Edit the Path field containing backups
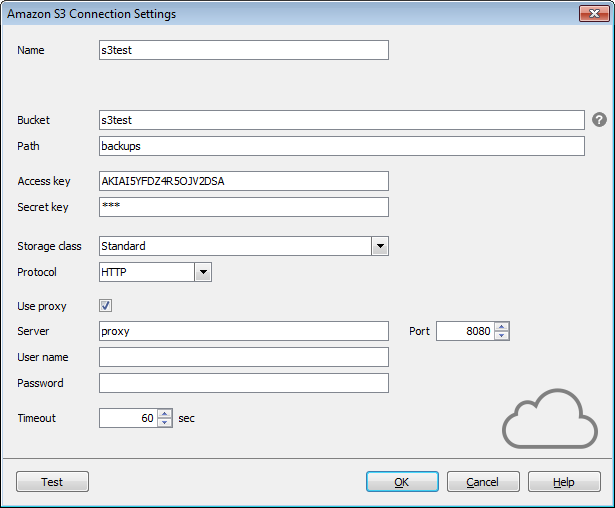 (x=342, y=146)
